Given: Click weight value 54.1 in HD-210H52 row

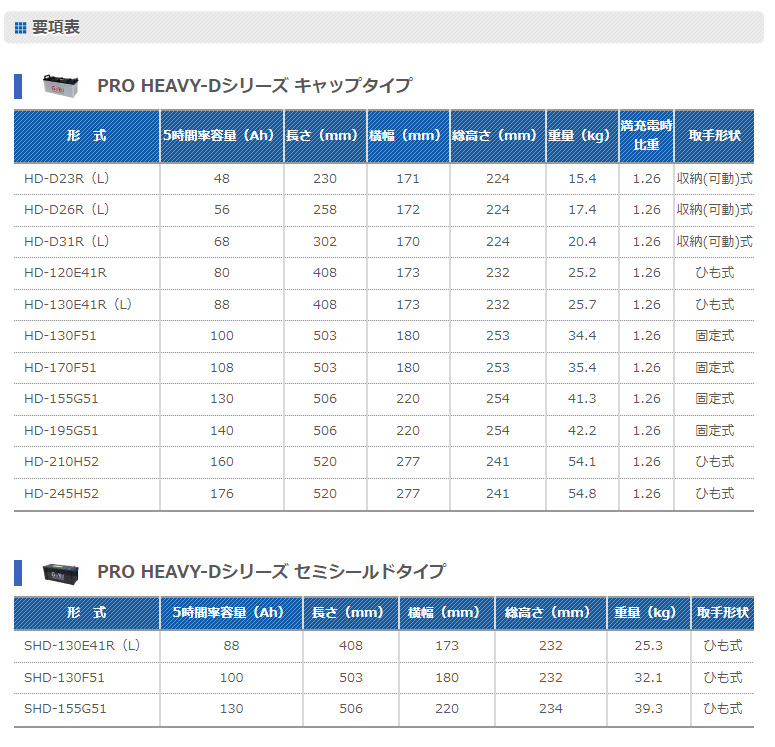Looking at the screenshot, I should tap(582, 462).
